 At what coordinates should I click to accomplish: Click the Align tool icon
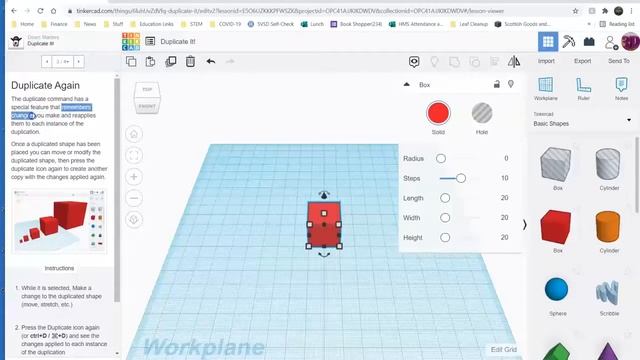coord(494,62)
